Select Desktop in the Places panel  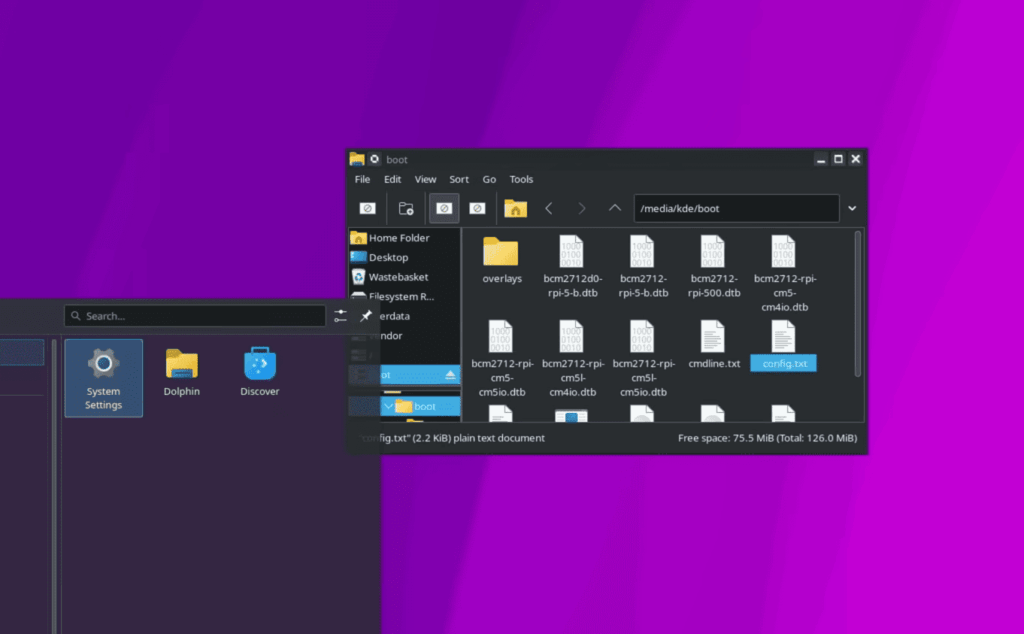[x=390, y=257]
